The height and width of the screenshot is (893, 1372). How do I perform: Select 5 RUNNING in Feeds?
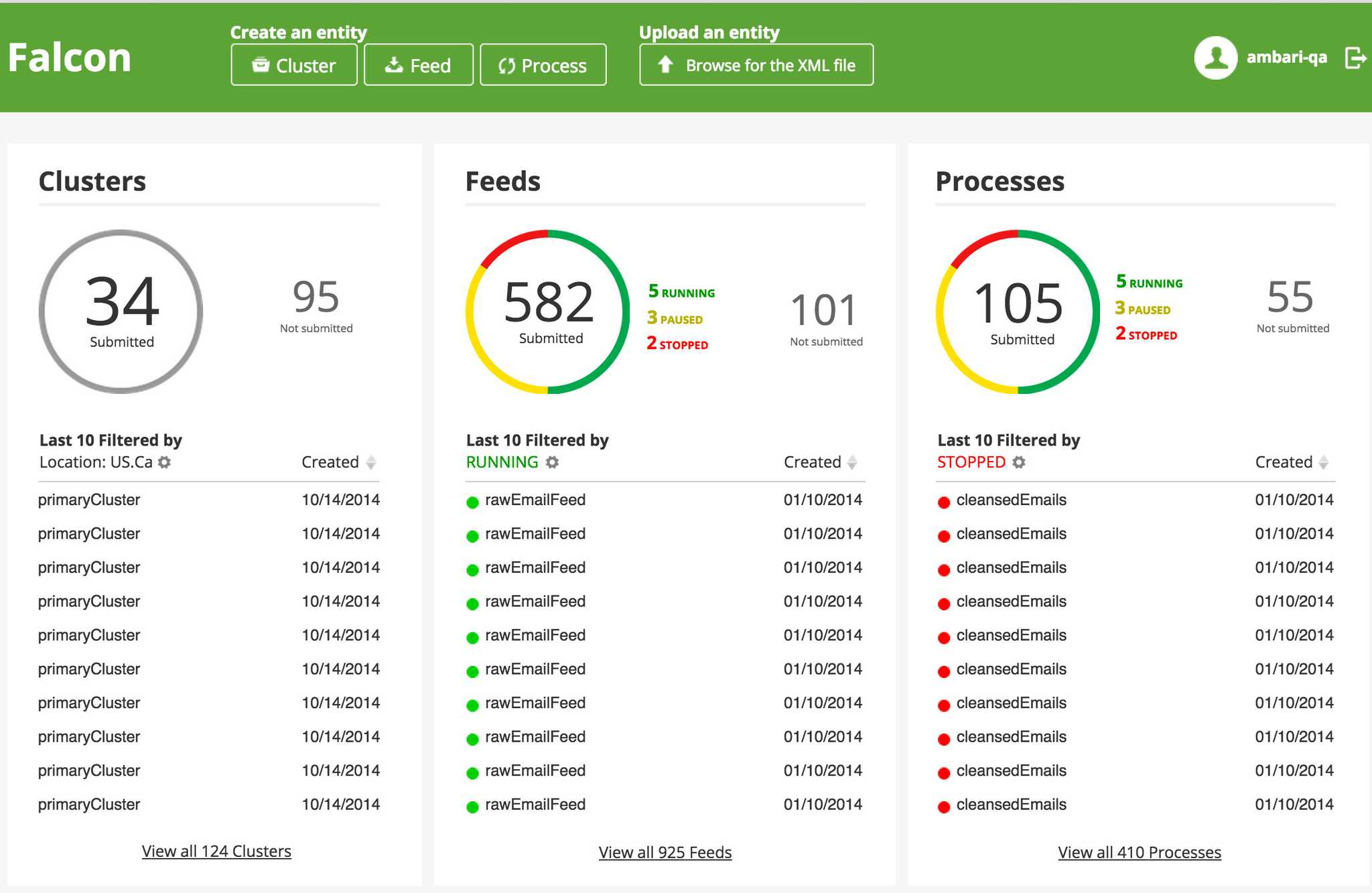(681, 291)
